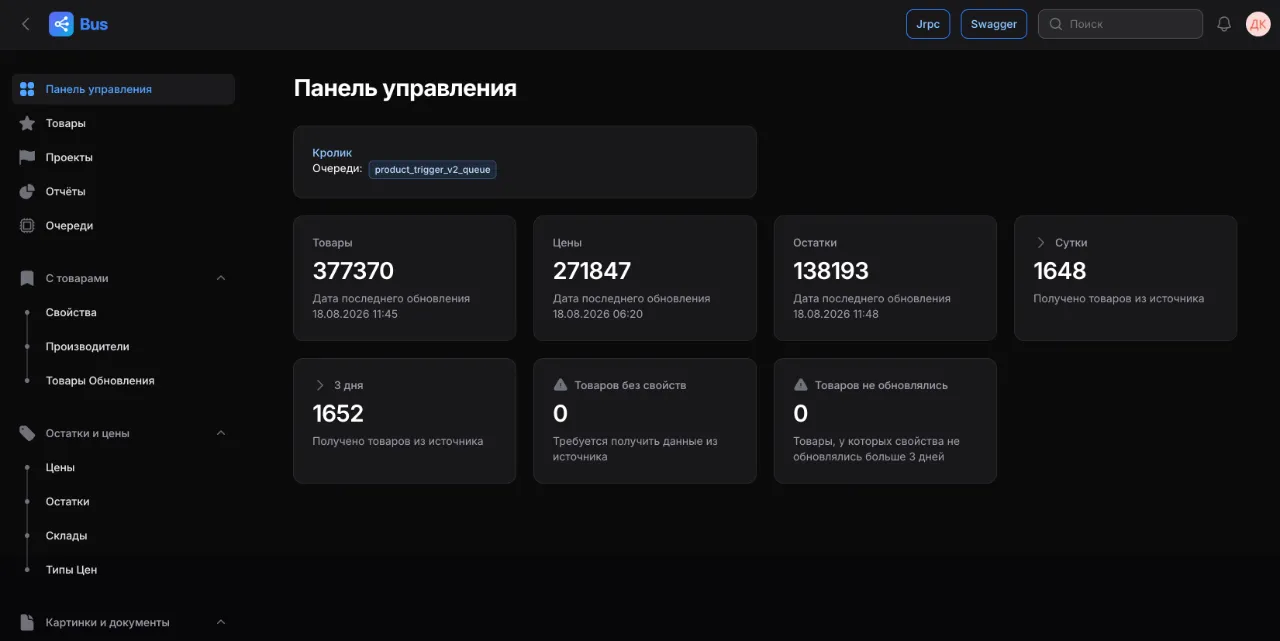Click the Товаров без свойств title
This screenshot has height=641, width=1280.
(x=630, y=385)
